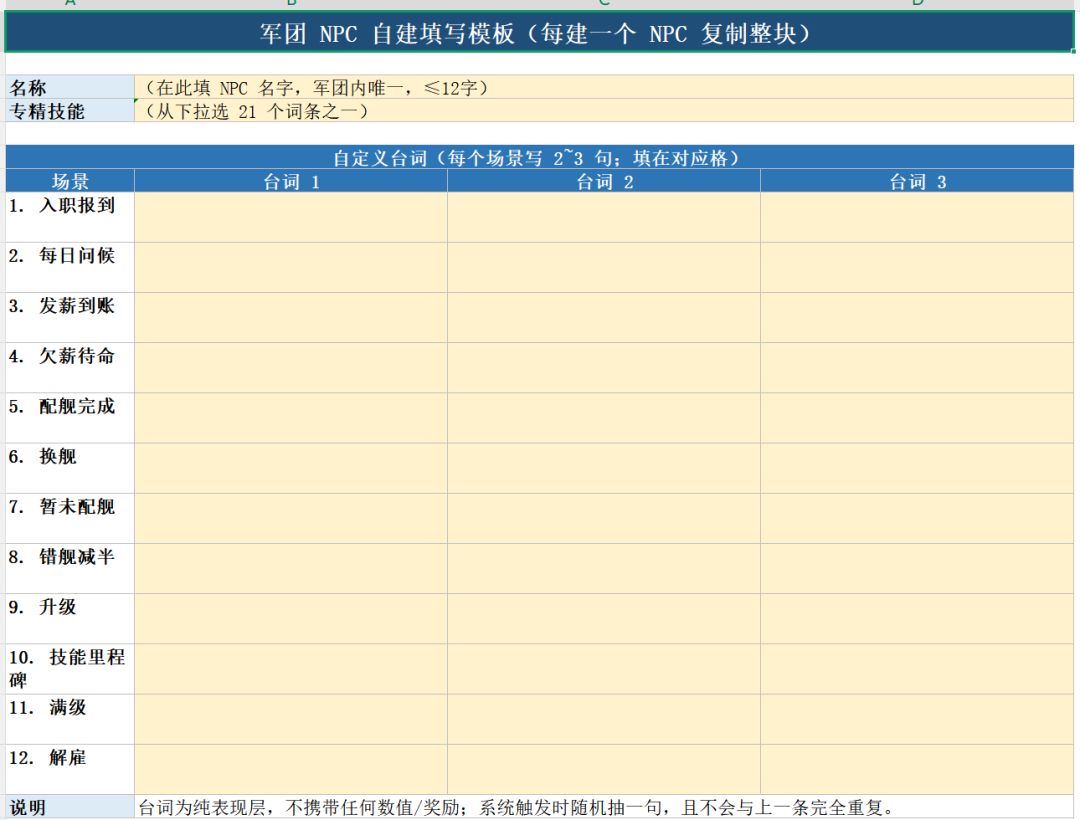
Task: Click the scene label 11. 满级
Action: [x=70, y=720]
